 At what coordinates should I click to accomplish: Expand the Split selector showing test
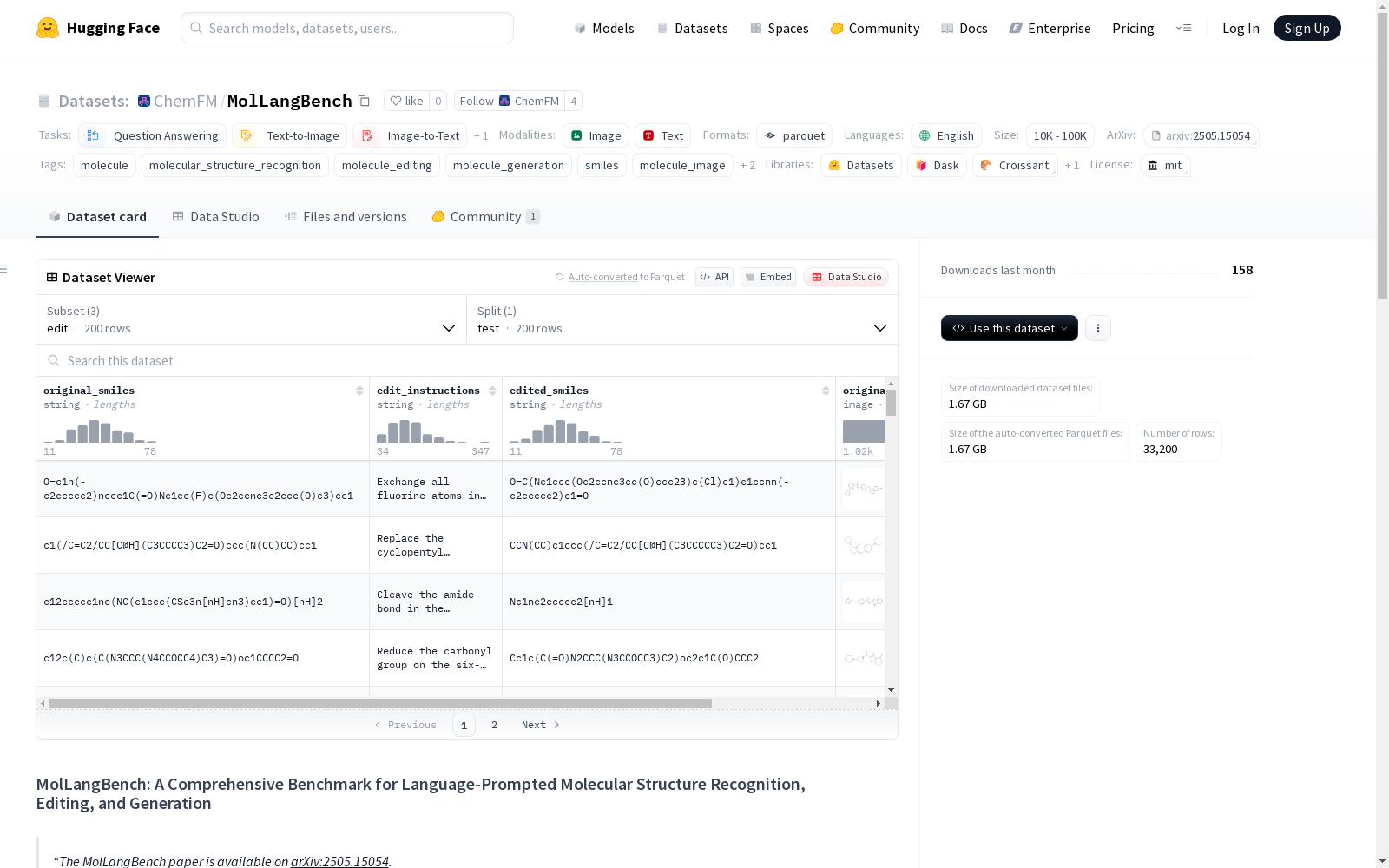[x=682, y=319]
